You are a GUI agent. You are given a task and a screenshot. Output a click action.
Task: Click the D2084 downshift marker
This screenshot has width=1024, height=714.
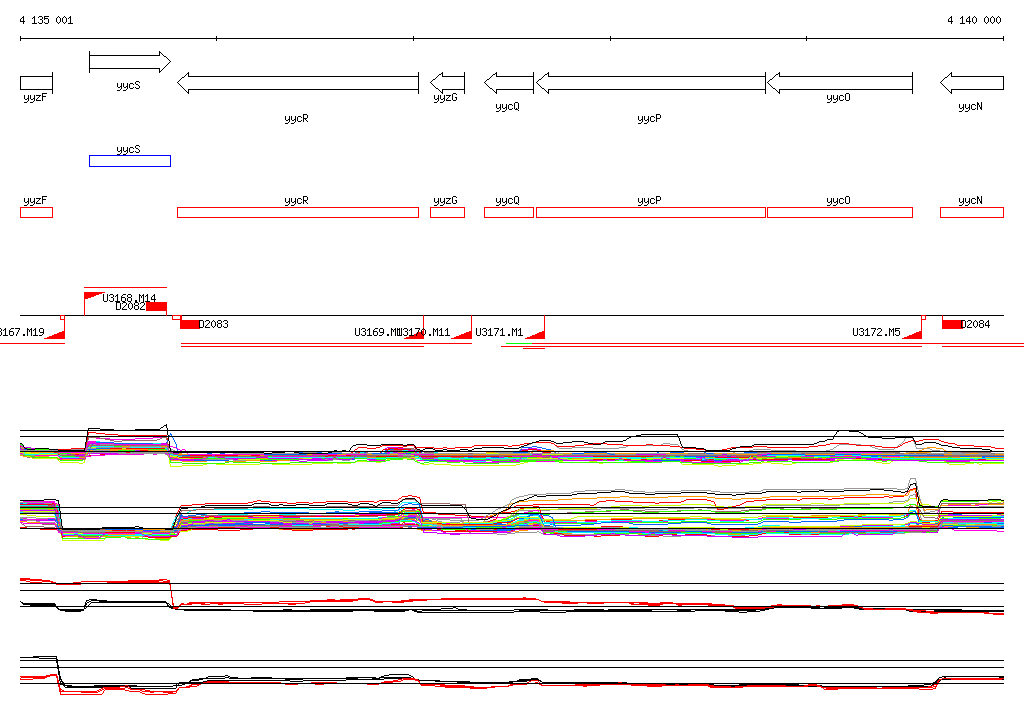click(952, 324)
